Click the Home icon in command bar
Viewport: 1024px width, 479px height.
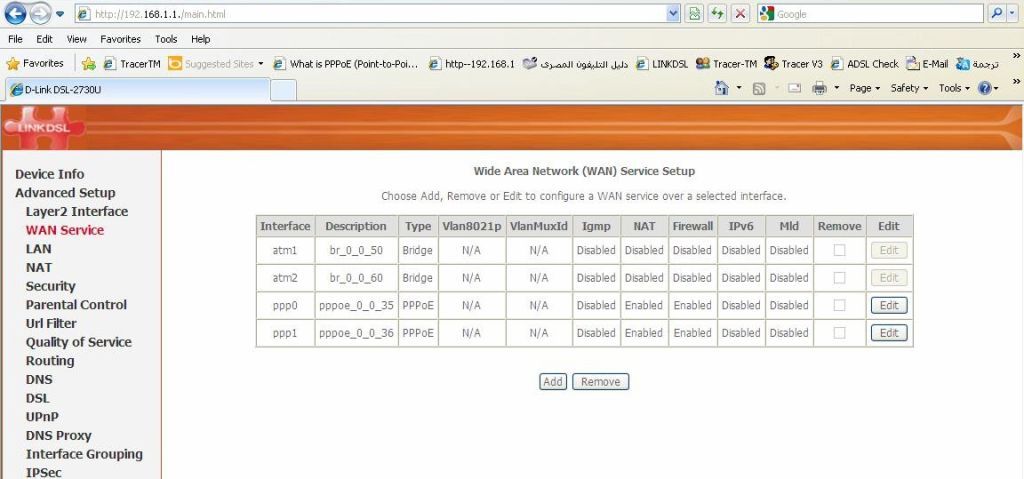coord(722,88)
